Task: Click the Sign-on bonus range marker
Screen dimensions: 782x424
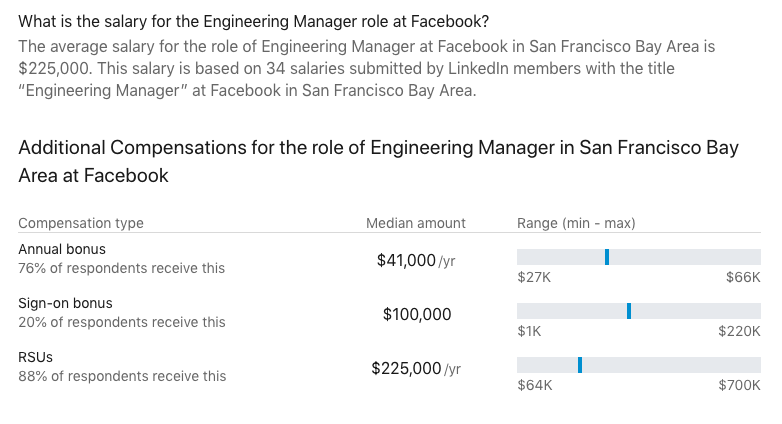Action: click(x=629, y=311)
